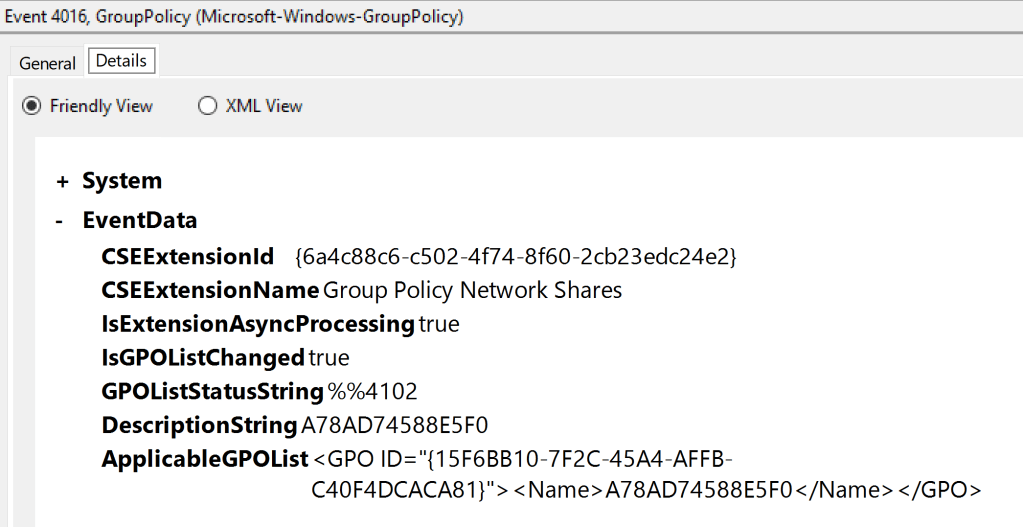Select the GPOListStatusString field label
This screenshot has height=527, width=1023.
(212, 391)
